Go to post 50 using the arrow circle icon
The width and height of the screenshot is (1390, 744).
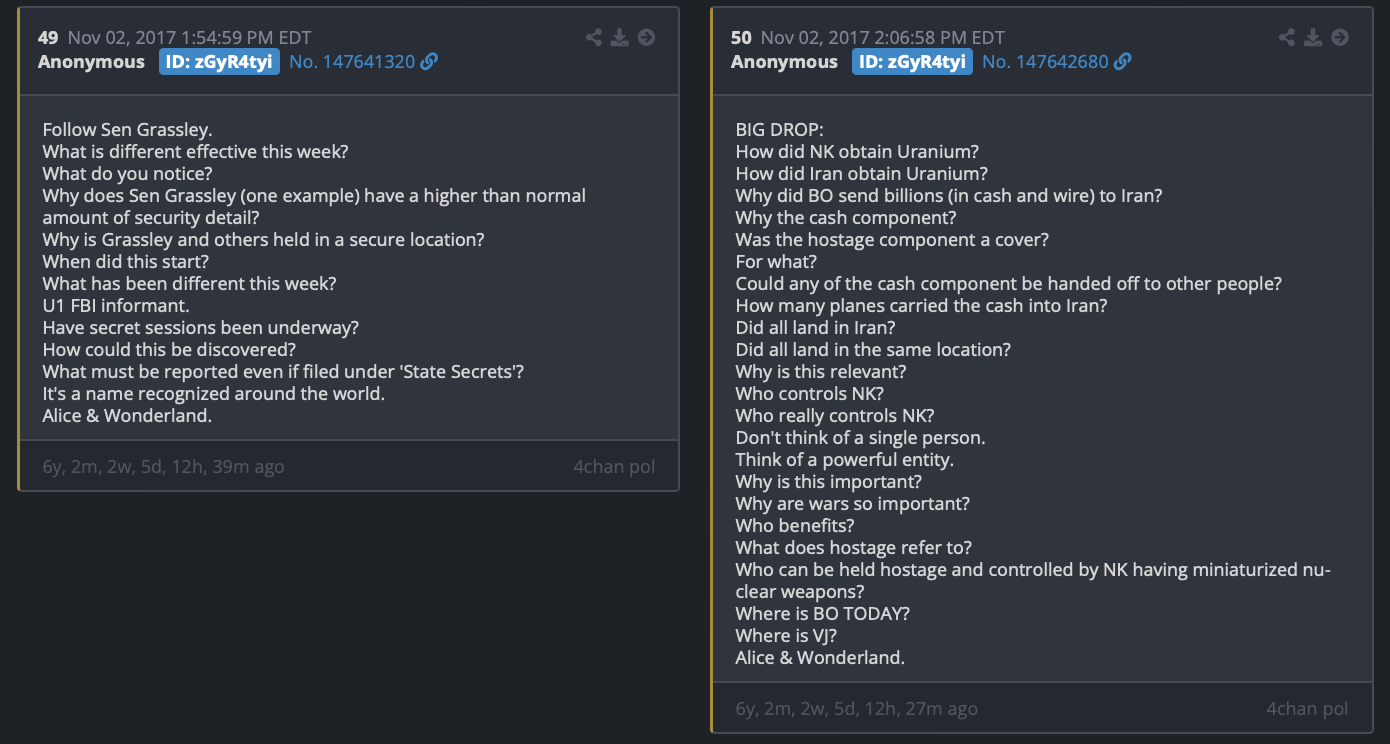pyautogui.click(x=1340, y=38)
